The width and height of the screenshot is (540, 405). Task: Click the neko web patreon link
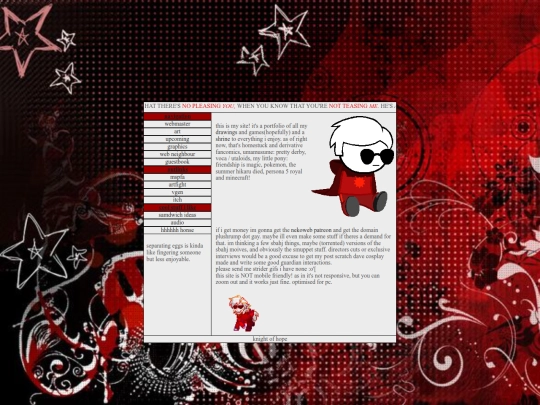311,230
